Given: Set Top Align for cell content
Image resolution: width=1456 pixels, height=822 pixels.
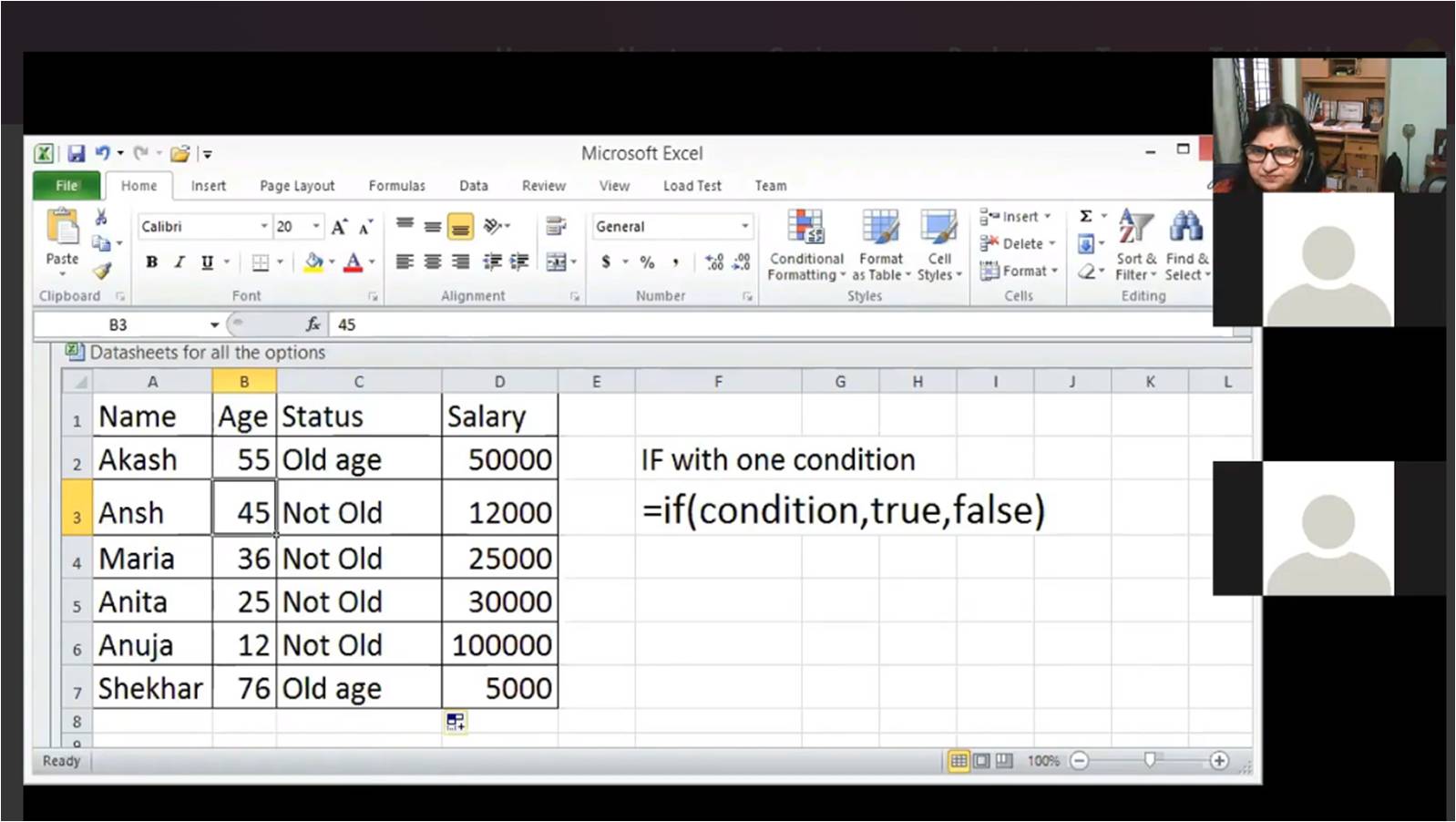Looking at the screenshot, I should pos(405,225).
